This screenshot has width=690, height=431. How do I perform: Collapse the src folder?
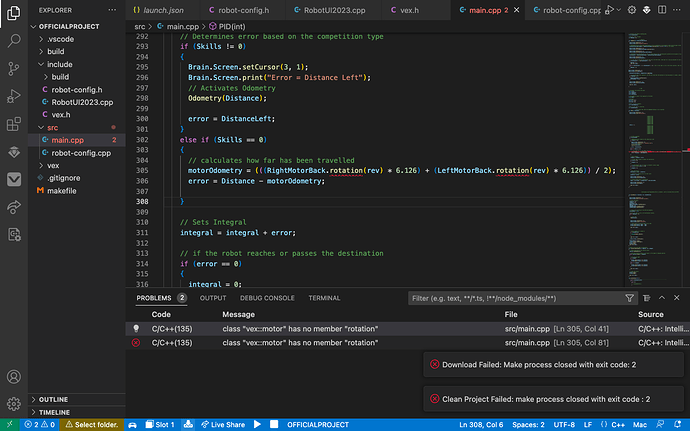click(77, 128)
